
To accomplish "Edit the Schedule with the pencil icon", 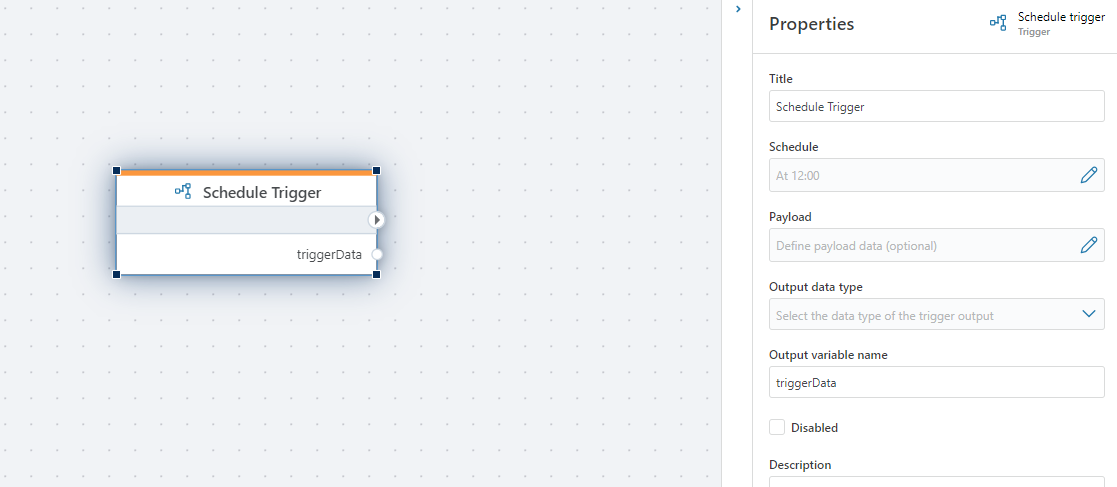I will (1088, 175).
